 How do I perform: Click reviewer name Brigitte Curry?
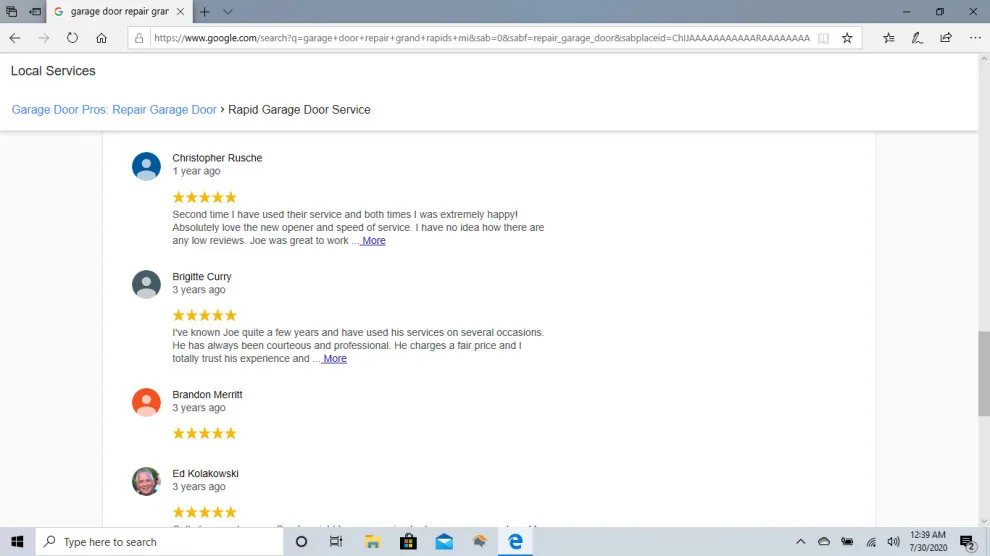[x=202, y=276]
